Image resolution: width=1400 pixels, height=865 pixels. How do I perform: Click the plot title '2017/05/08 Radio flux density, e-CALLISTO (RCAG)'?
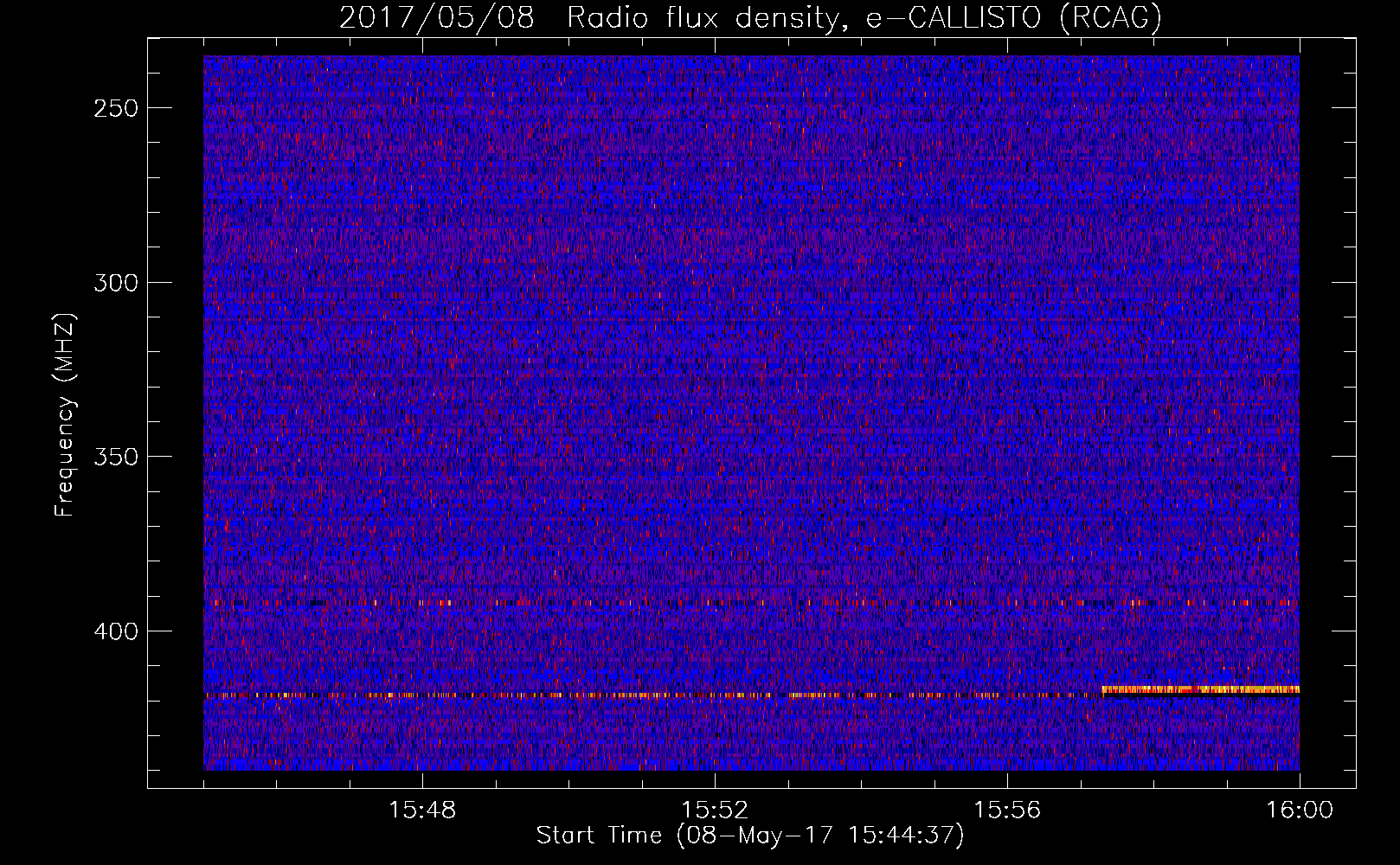(x=750, y=17)
